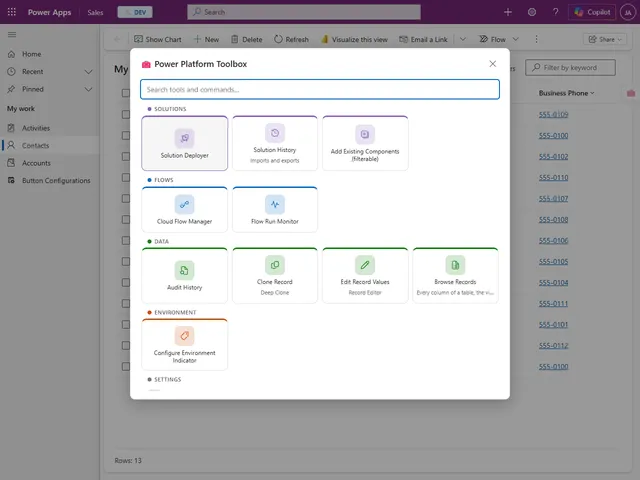Open the Edit Record Values tool
This screenshot has height=480, width=640.
tap(365, 276)
